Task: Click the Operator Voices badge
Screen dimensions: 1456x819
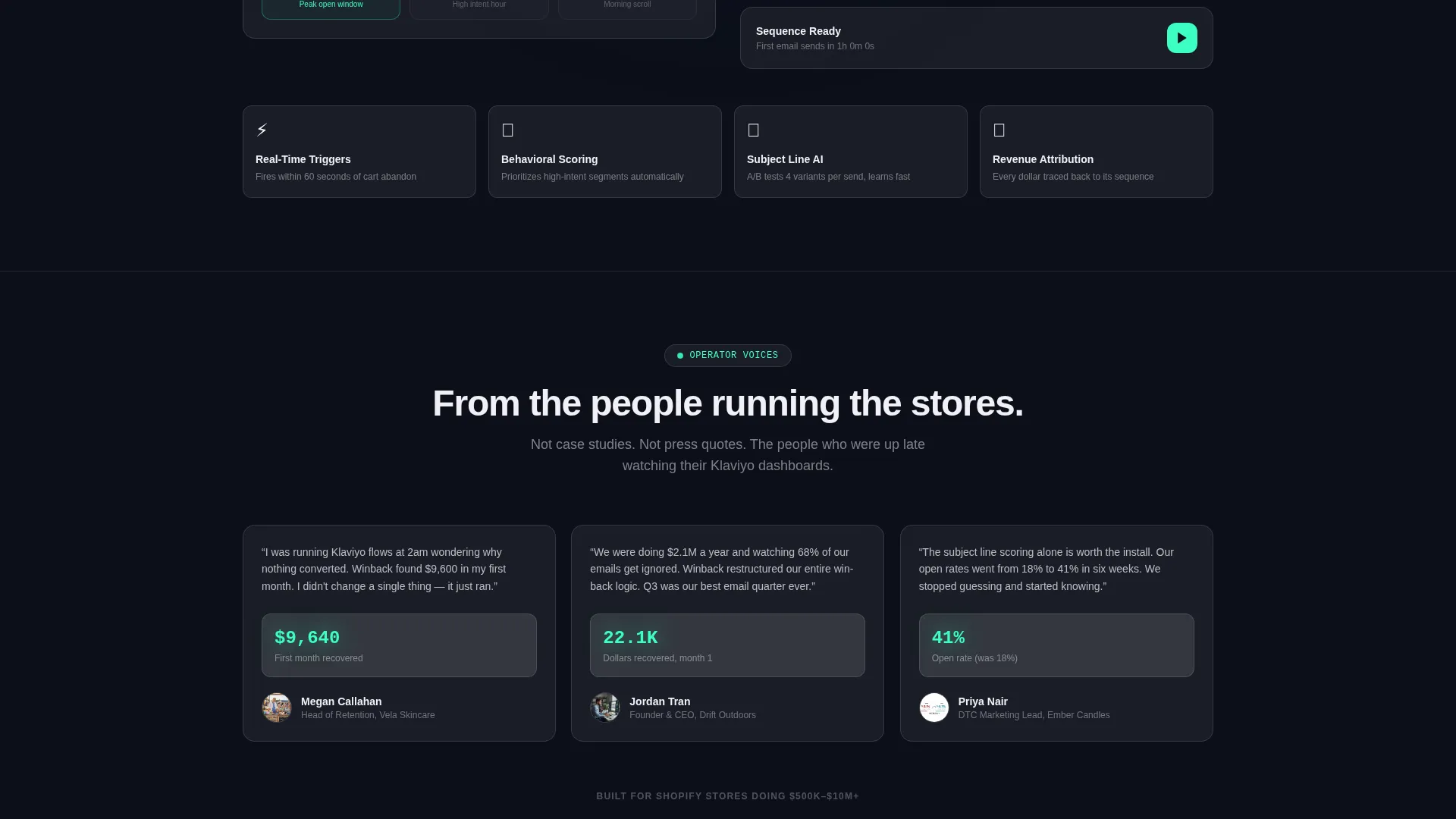Action: click(728, 356)
